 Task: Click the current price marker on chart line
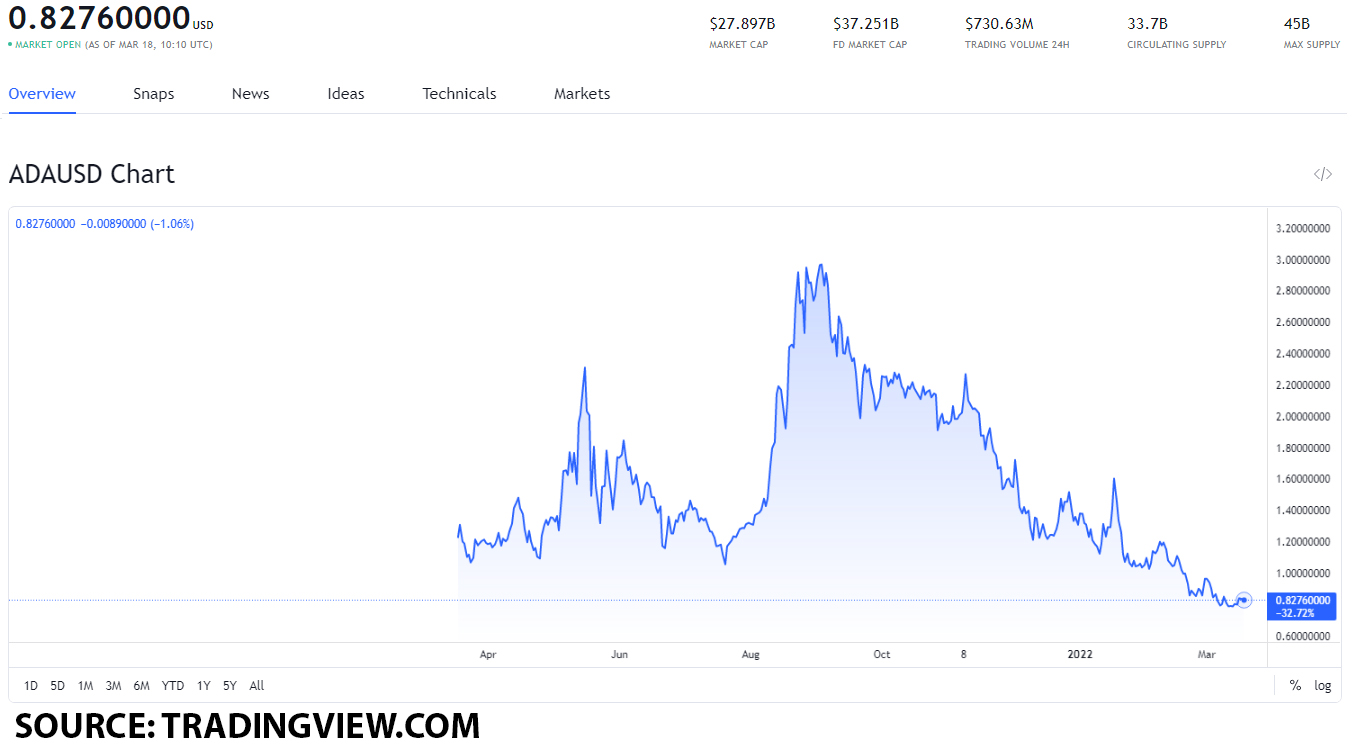click(x=1244, y=600)
